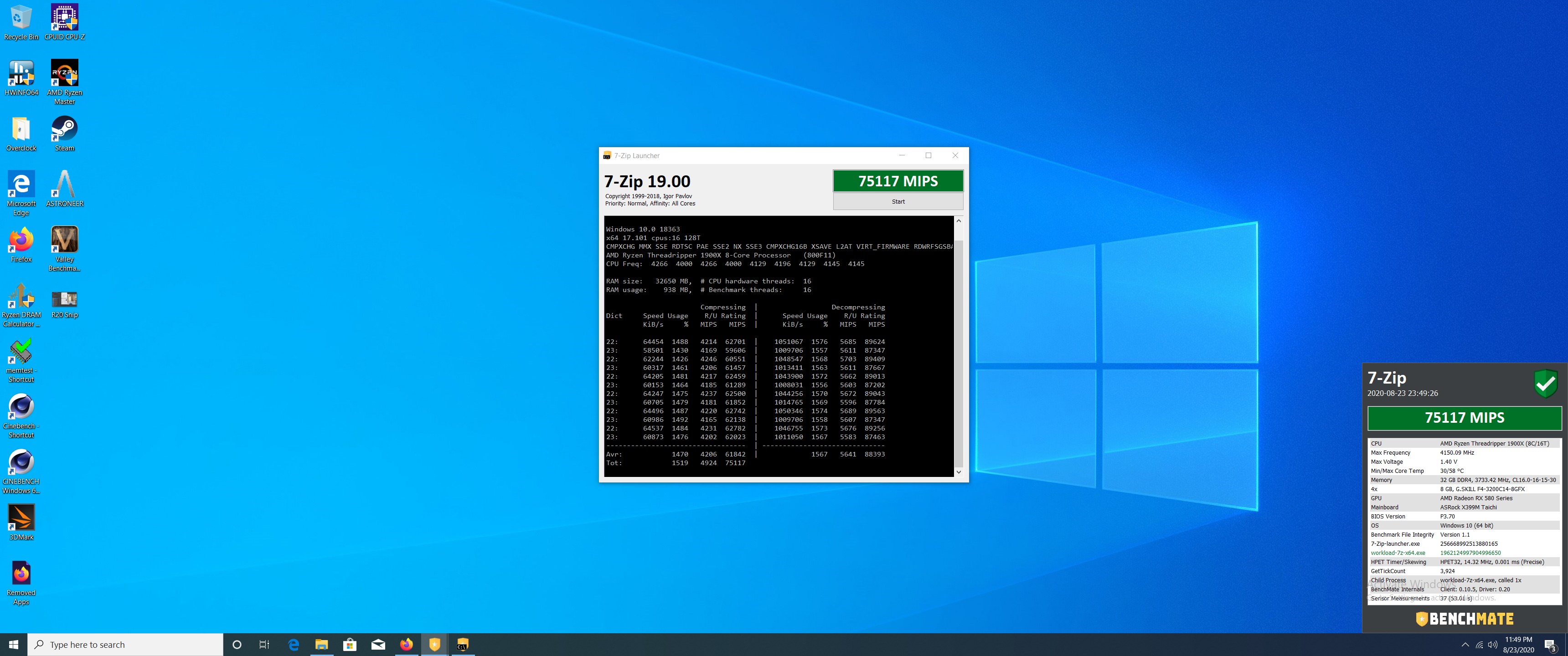The width and height of the screenshot is (1568, 656).
Task: Select CINEBENCH Windows 64 desktop icon
Action: 21,471
